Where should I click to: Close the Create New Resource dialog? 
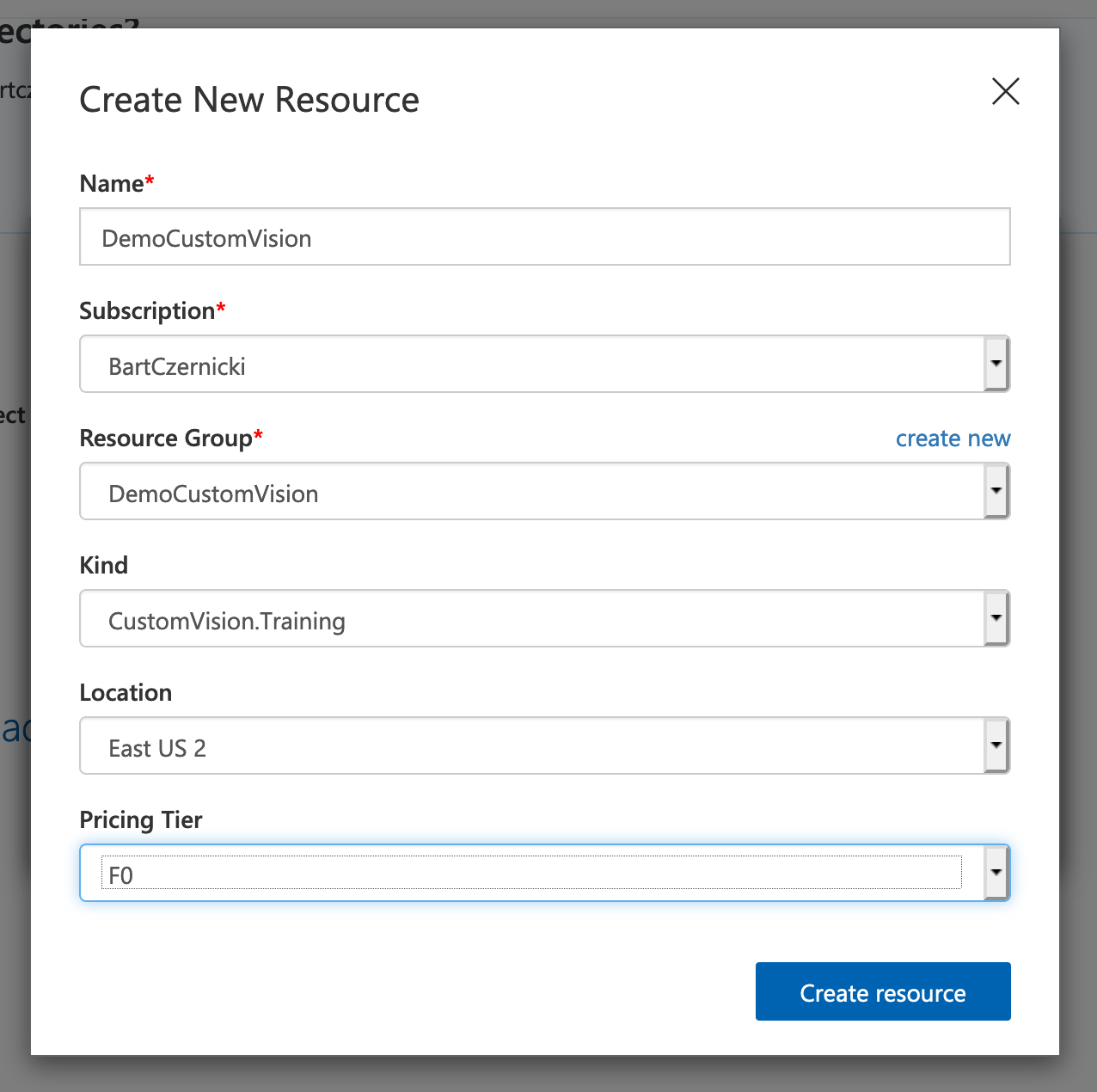(x=1005, y=91)
